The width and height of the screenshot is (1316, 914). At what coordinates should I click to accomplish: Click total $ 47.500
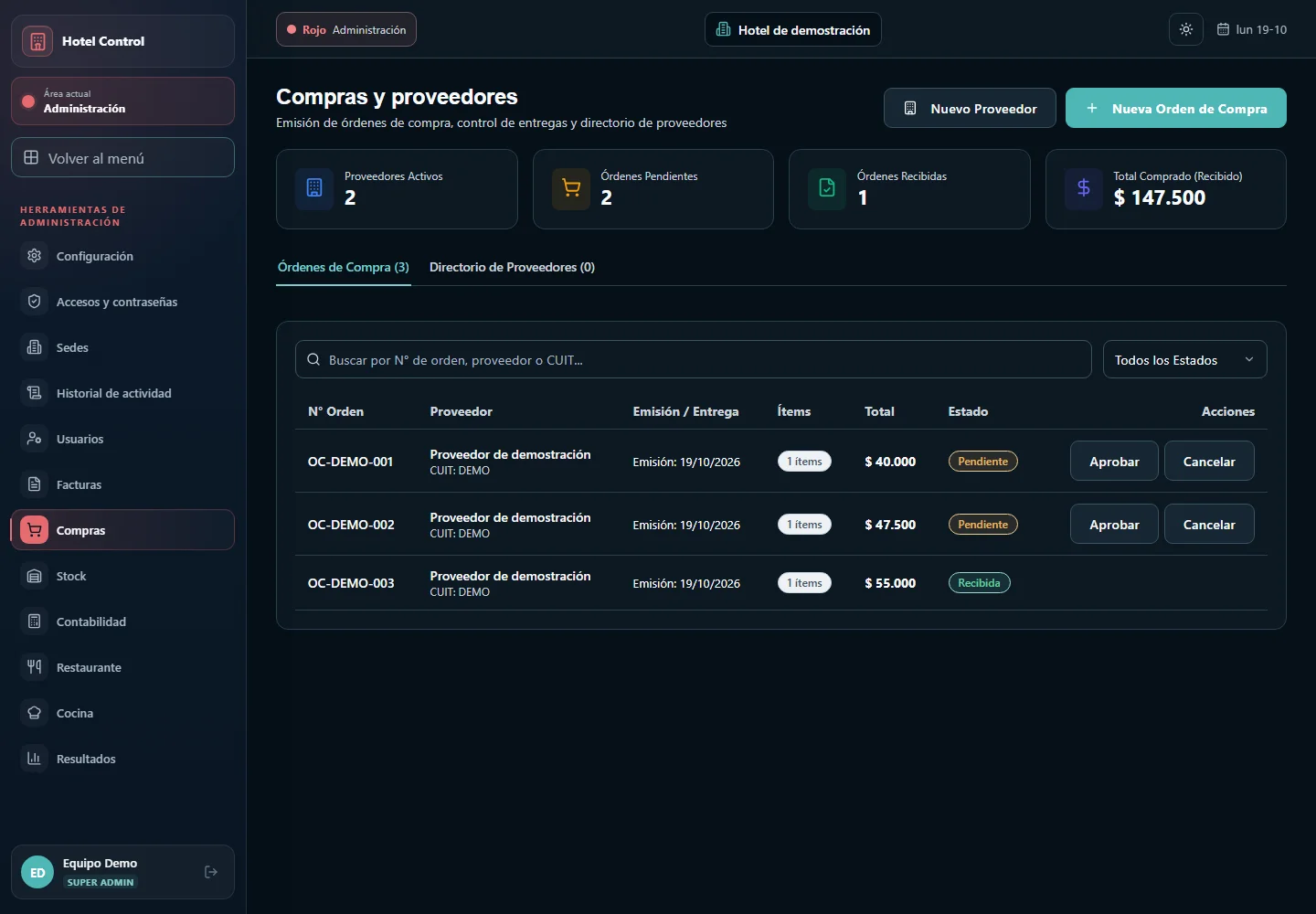[890, 524]
